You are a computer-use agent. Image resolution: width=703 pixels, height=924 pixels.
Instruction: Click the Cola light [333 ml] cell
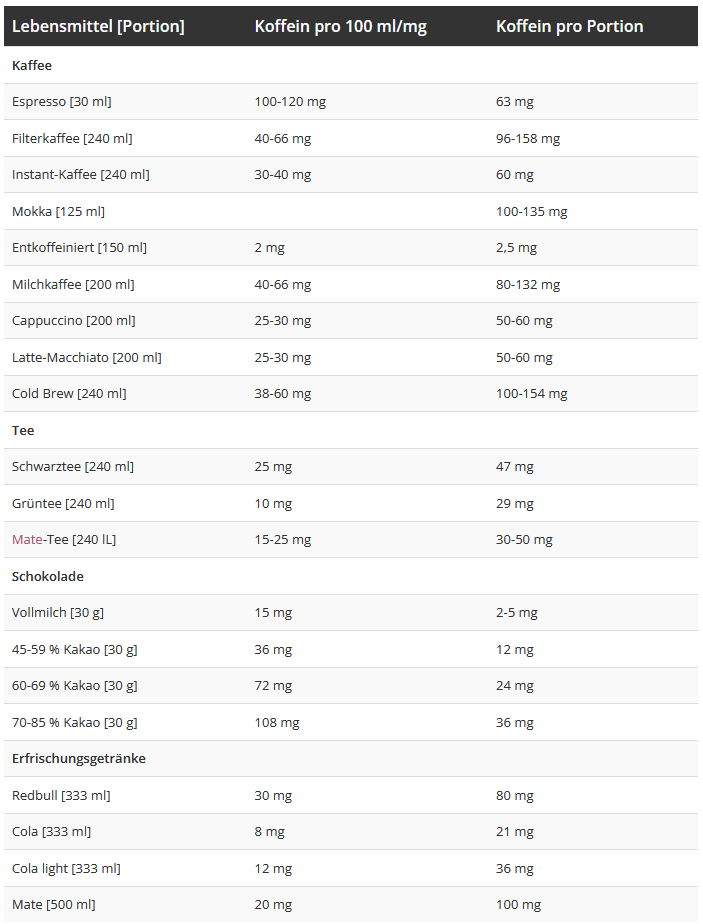(66, 869)
